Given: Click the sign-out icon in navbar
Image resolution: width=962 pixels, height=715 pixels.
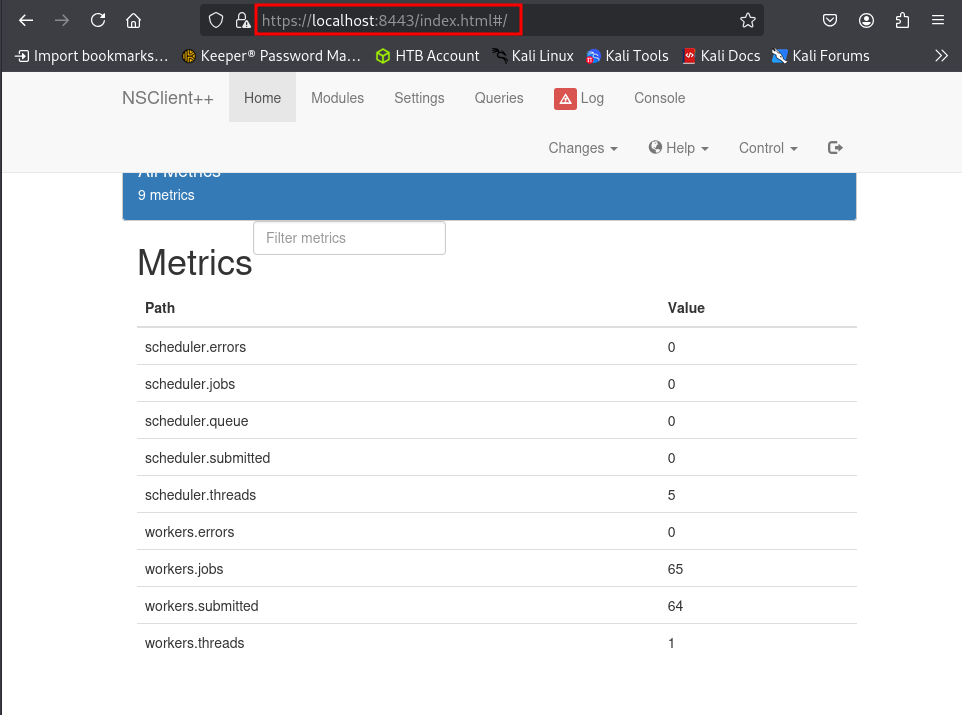Looking at the screenshot, I should [835, 148].
